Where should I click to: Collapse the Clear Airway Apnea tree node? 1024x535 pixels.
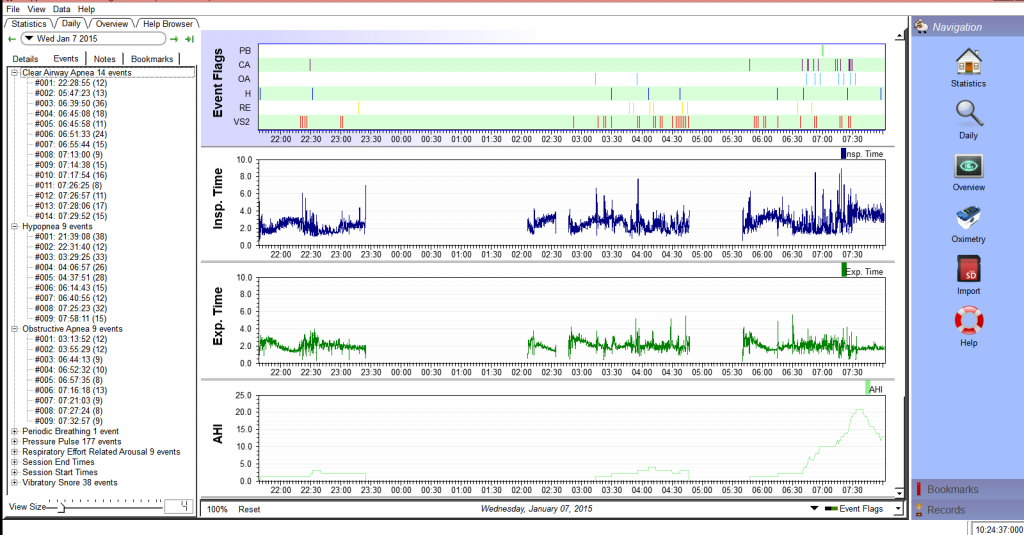(x=14, y=73)
